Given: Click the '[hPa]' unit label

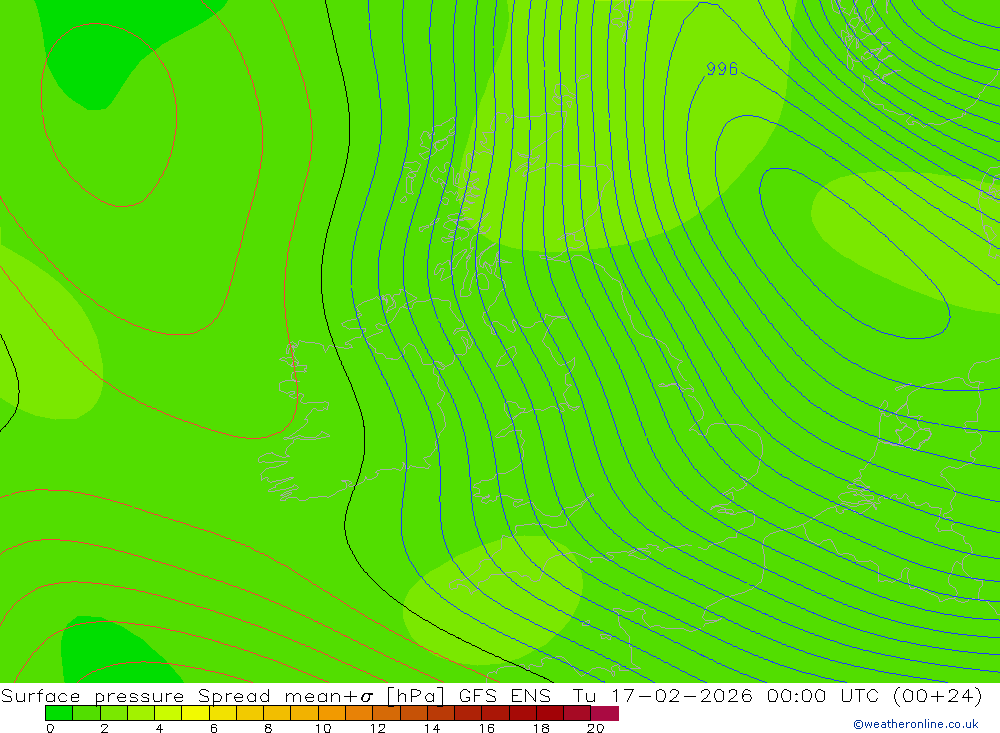Looking at the screenshot, I should pos(416,695).
